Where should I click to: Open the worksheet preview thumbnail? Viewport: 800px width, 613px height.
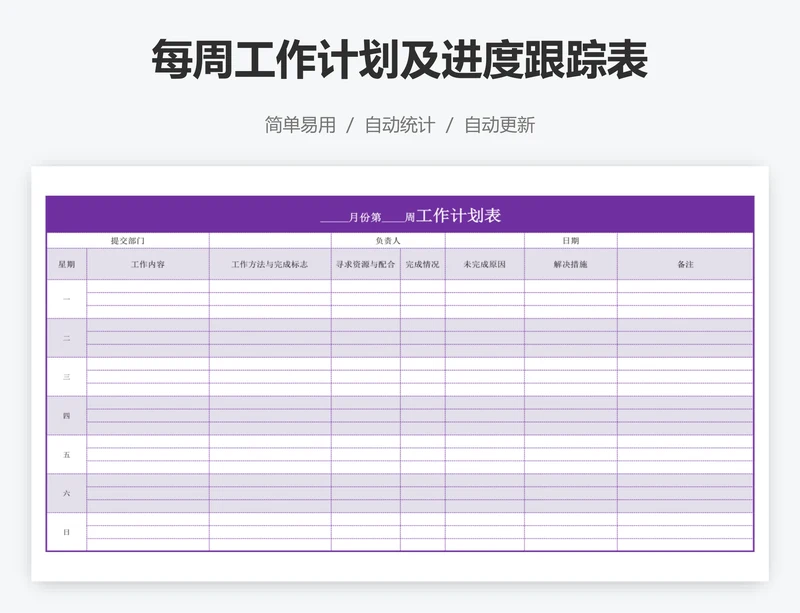pos(400,374)
